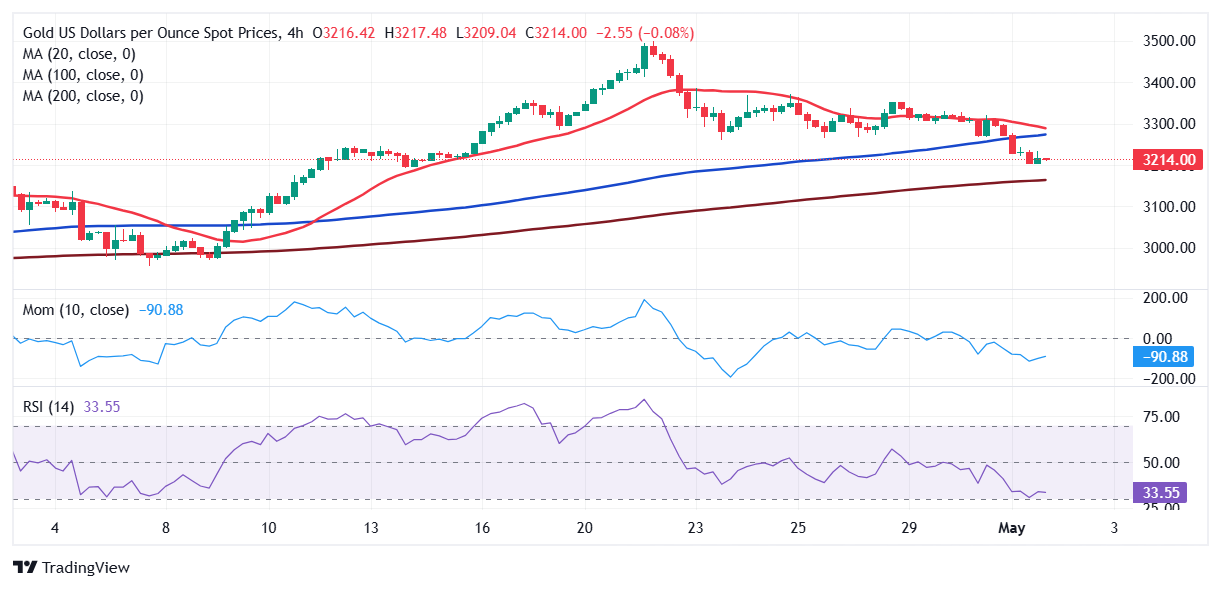Select the Gold US Dollars per Ounce title
This screenshot has height=589, width=1221.
click(x=144, y=33)
